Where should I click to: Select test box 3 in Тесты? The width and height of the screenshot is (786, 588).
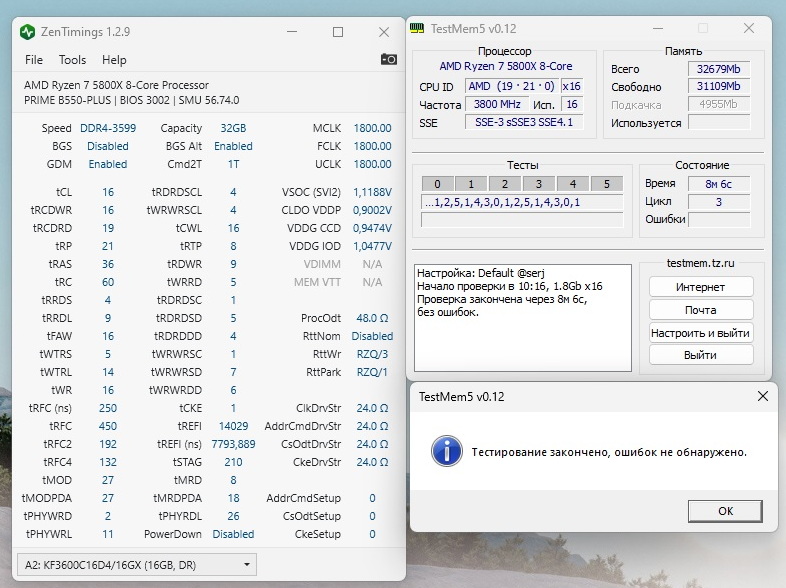click(x=539, y=184)
